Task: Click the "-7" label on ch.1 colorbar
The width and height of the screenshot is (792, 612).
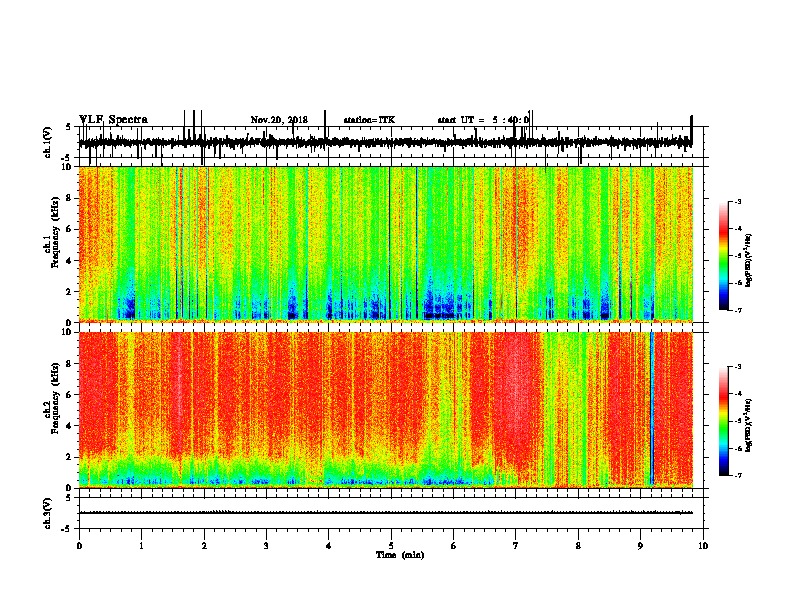Action: click(738, 310)
